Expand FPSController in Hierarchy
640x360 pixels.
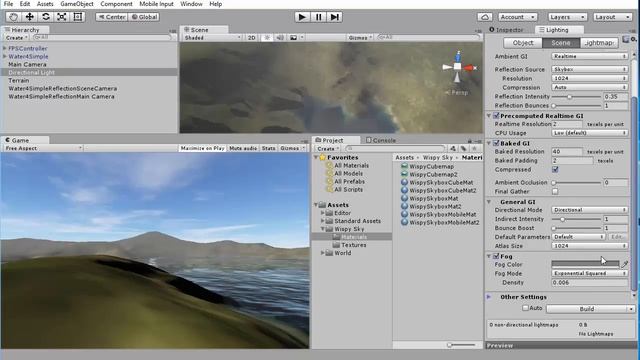pos(4,48)
